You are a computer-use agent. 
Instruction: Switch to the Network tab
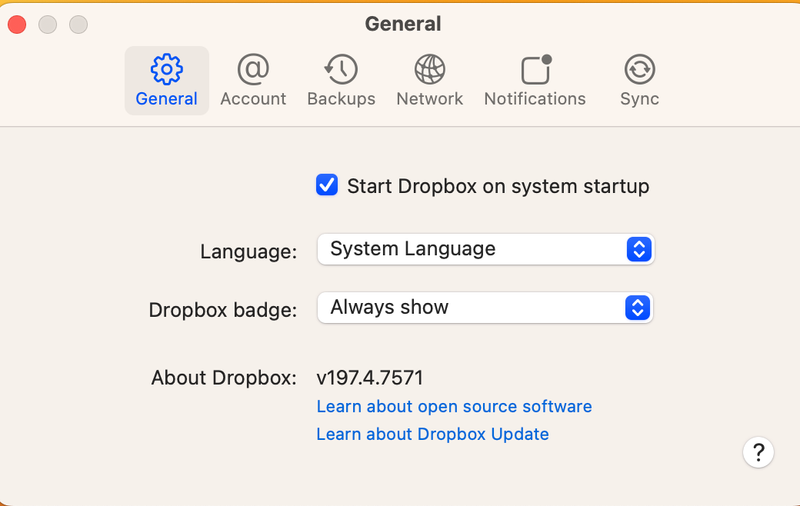[430, 81]
